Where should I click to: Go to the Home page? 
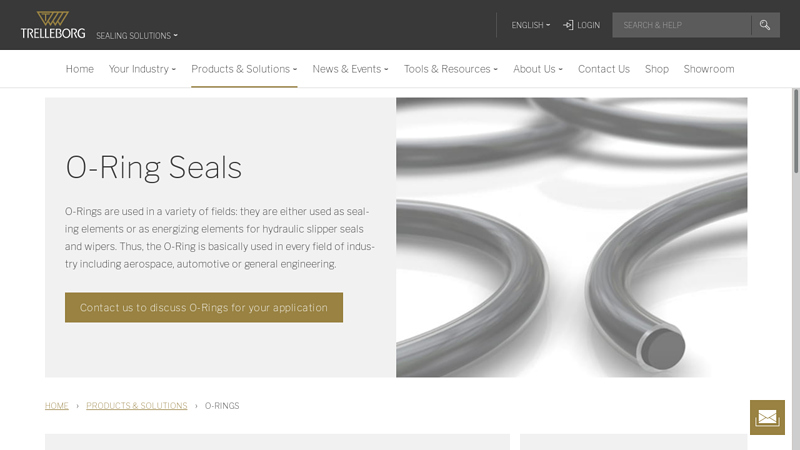(80, 69)
